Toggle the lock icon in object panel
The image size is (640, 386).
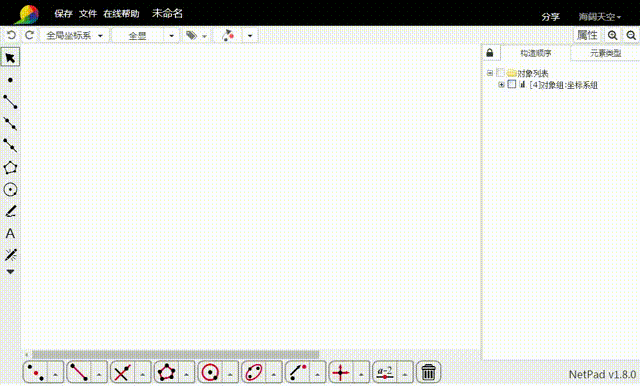(x=490, y=53)
